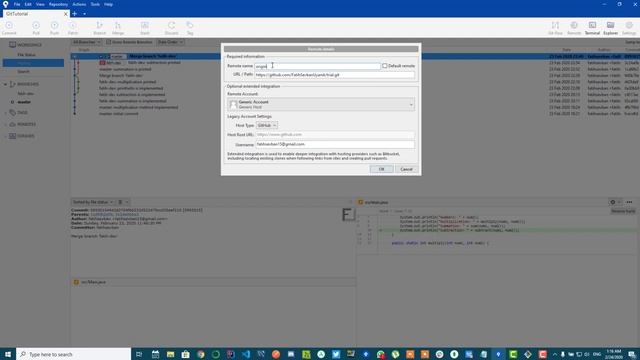The image size is (640, 360).
Task: Click the Host Root URL field
Action: (335, 134)
